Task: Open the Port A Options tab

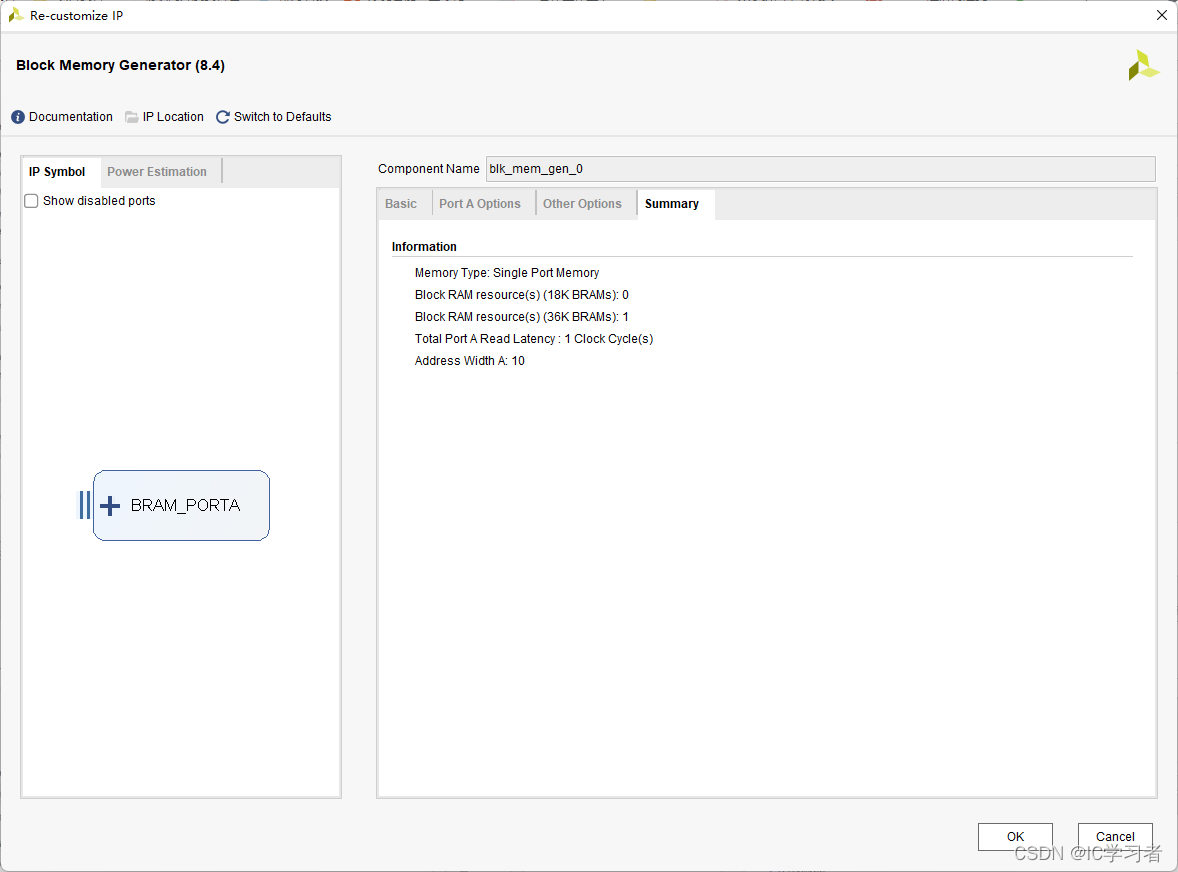Action: click(480, 204)
